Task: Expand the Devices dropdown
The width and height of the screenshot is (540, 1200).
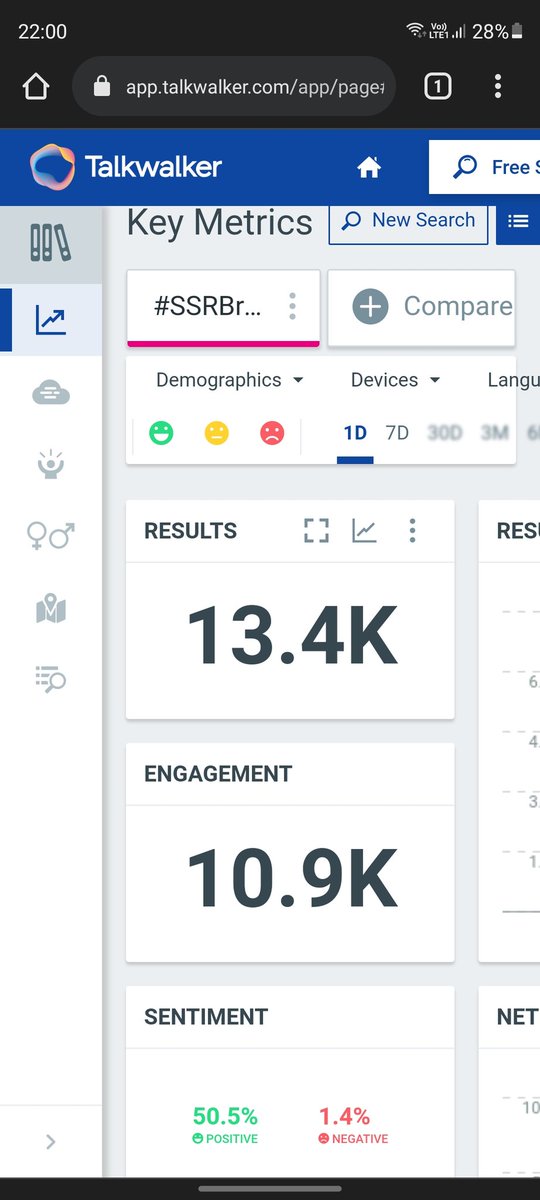Action: click(x=396, y=380)
